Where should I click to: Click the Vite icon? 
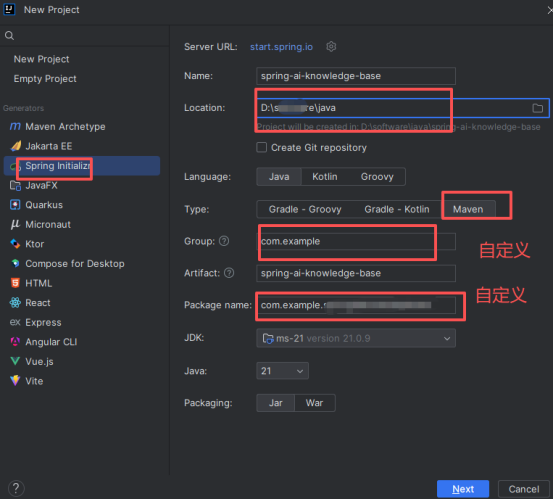tap(15, 381)
